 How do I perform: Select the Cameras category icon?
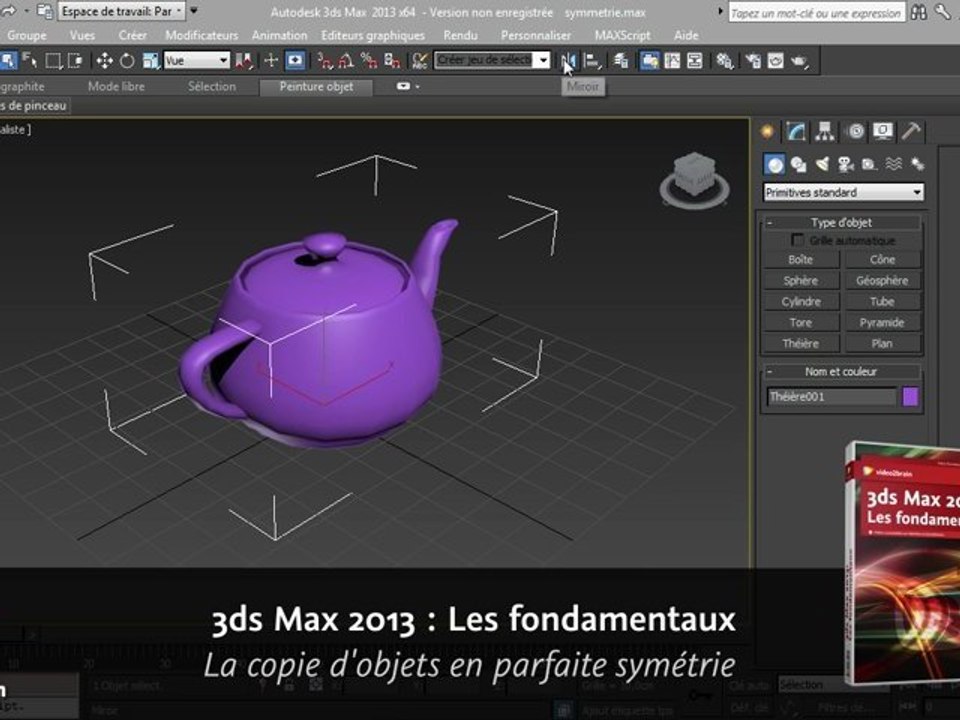pyautogui.click(x=846, y=164)
